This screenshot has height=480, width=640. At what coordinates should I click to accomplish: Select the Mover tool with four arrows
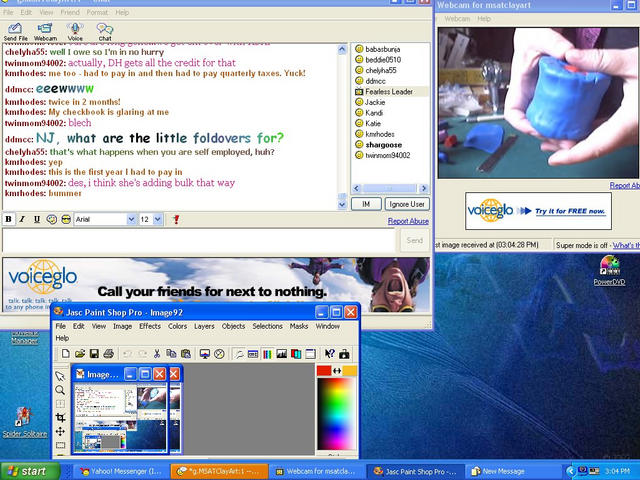60,431
